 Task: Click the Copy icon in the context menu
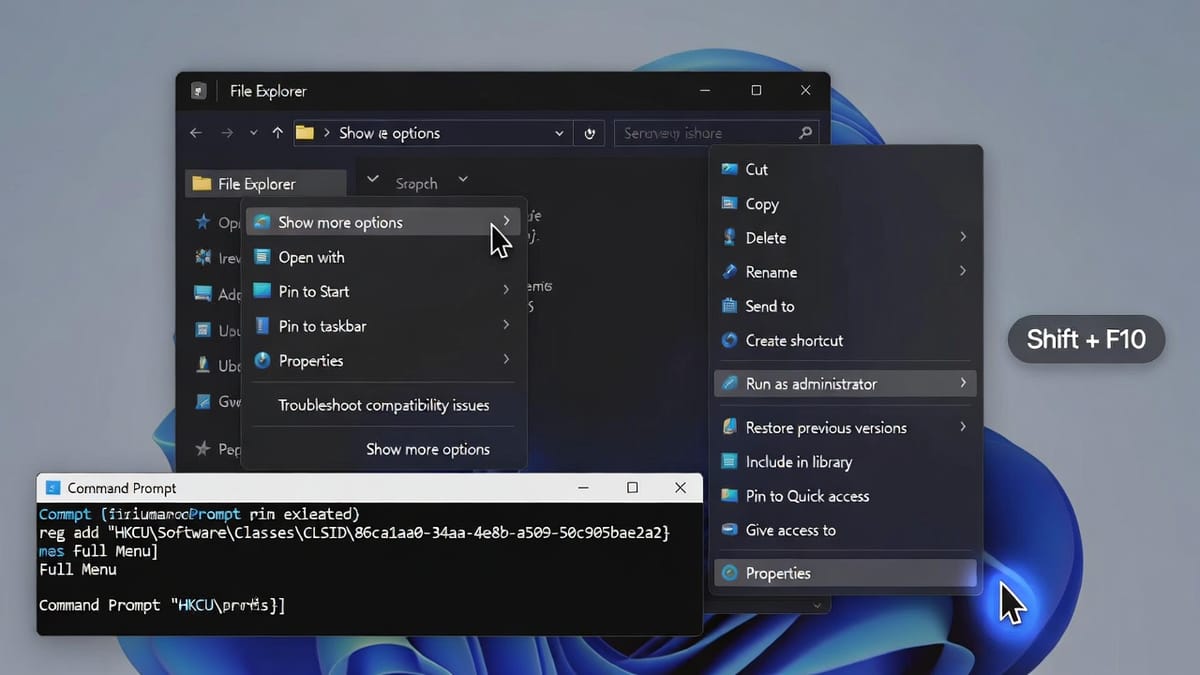729,203
